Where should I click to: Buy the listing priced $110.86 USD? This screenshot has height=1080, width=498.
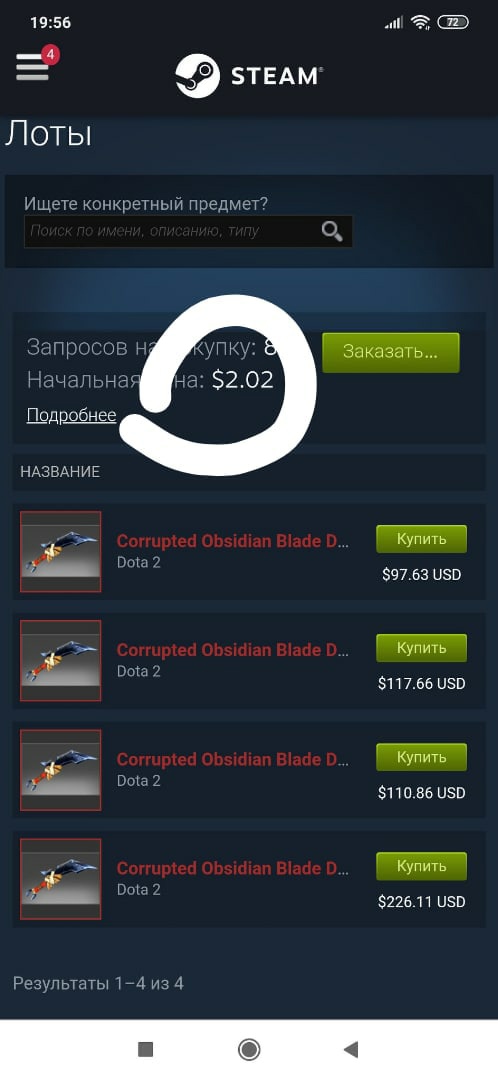[422, 757]
